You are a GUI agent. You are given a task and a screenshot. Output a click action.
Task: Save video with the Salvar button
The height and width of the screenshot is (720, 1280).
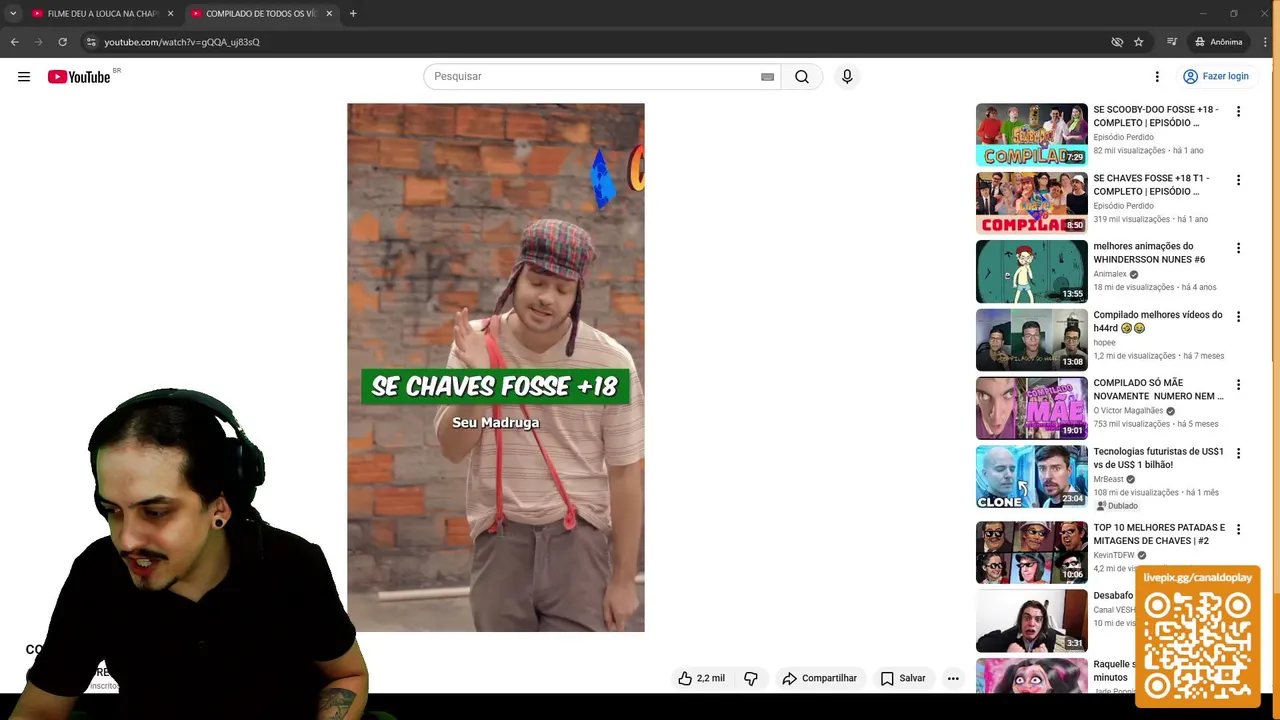[903, 678]
